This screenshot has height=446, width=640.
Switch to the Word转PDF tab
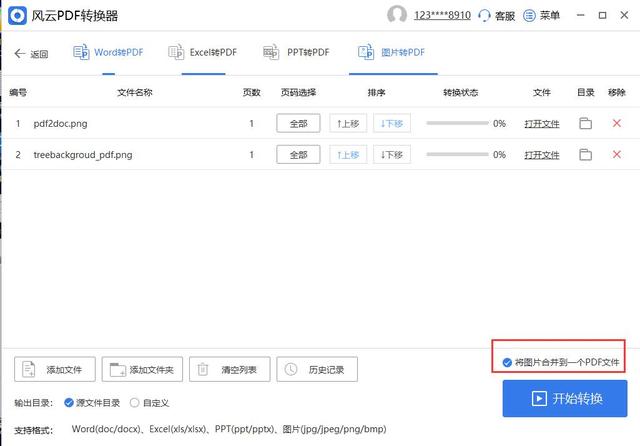click(109, 53)
